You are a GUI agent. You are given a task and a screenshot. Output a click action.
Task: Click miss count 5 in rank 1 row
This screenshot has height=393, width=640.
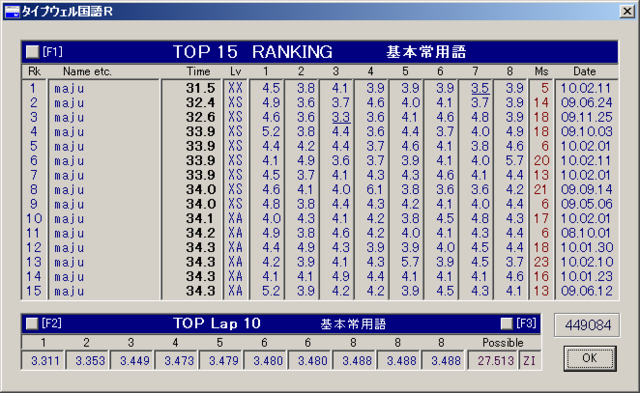pos(545,88)
